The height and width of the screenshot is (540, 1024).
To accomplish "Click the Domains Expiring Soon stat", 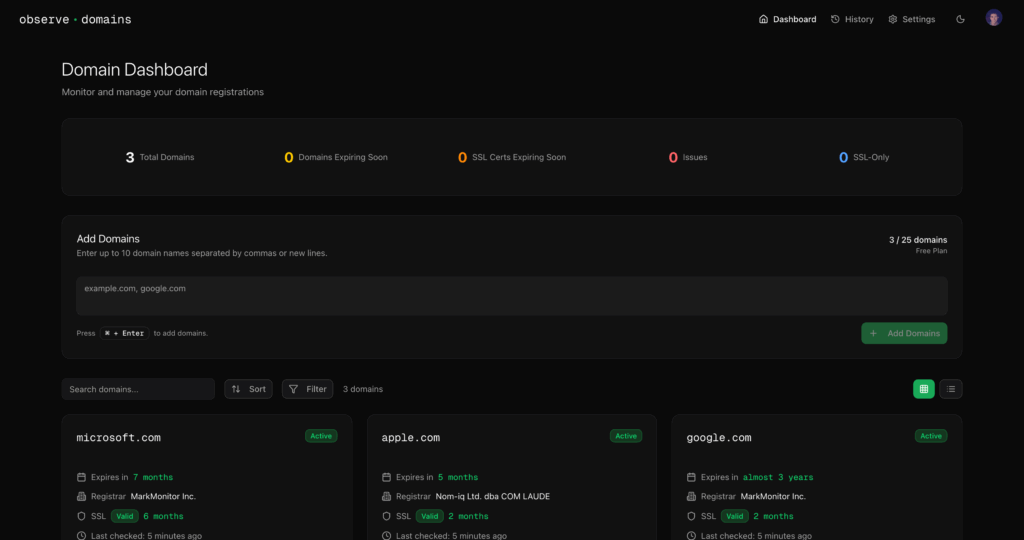I will click(335, 157).
